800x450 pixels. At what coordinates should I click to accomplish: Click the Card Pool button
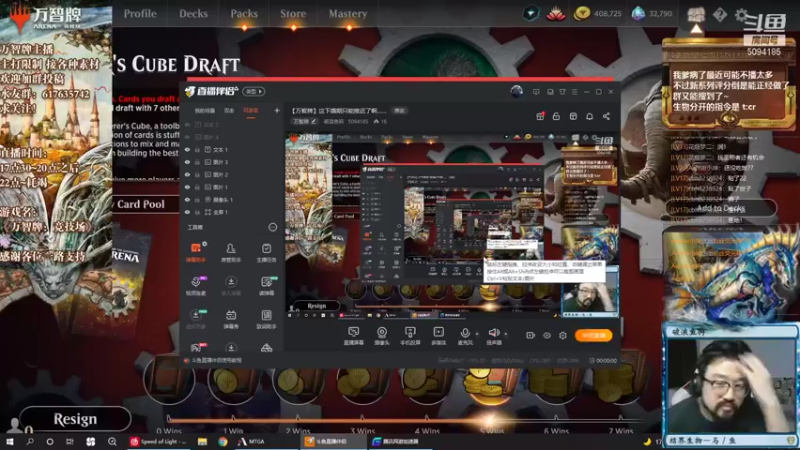[x=141, y=204]
